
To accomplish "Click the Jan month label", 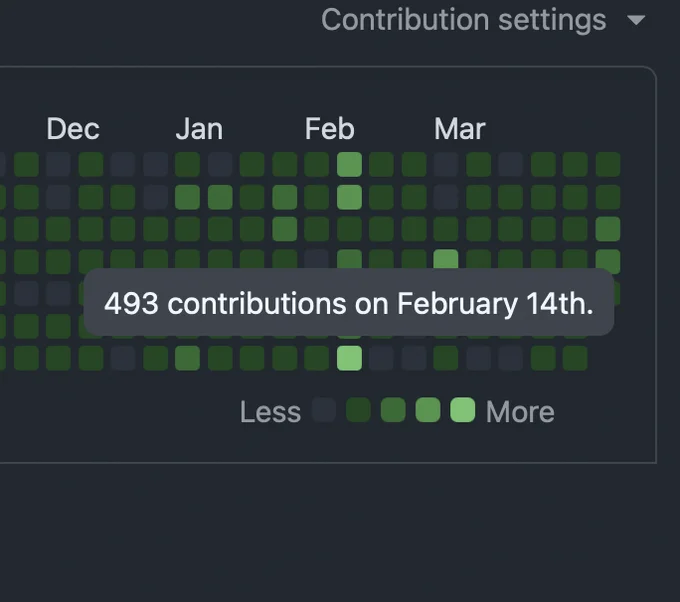I will pos(199,129).
